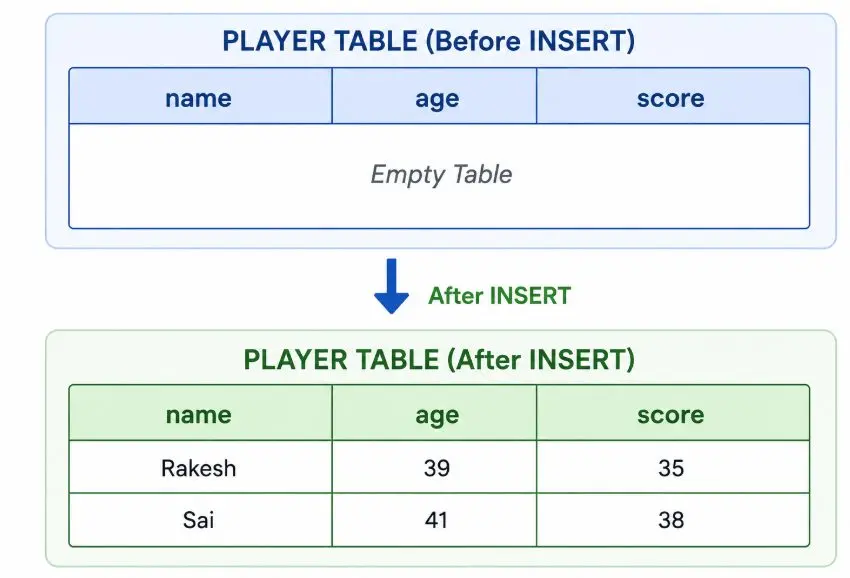Click 'PLAYER TABLE (Before INSERT)' title
This screenshot has height=578, width=850.
(428, 41)
